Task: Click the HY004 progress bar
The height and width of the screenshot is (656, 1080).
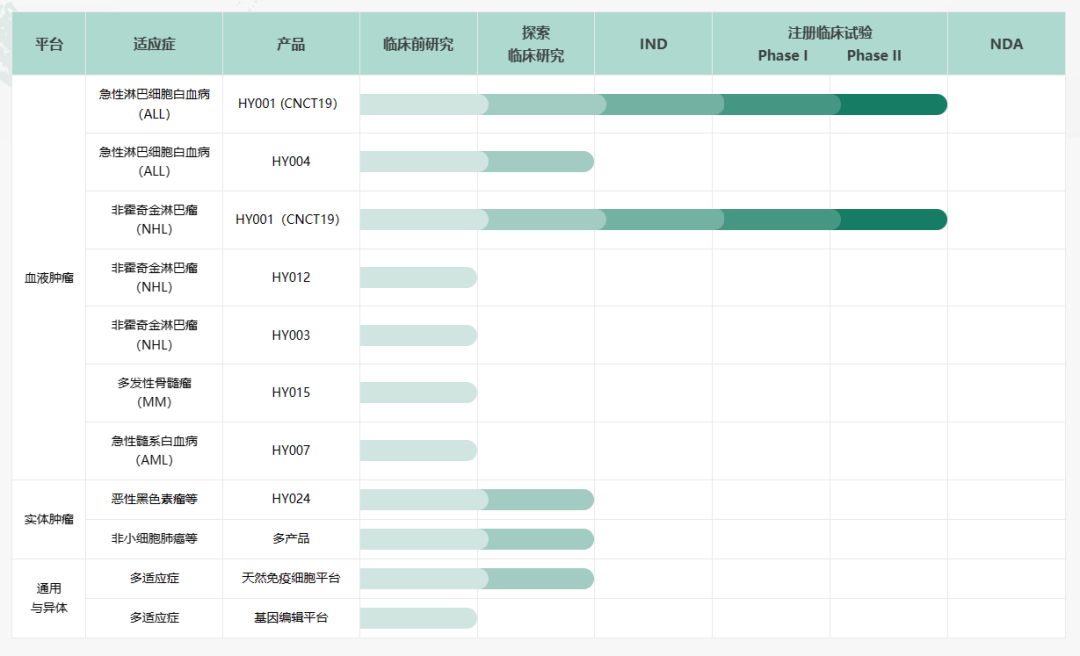Action: tap(476, 162)
